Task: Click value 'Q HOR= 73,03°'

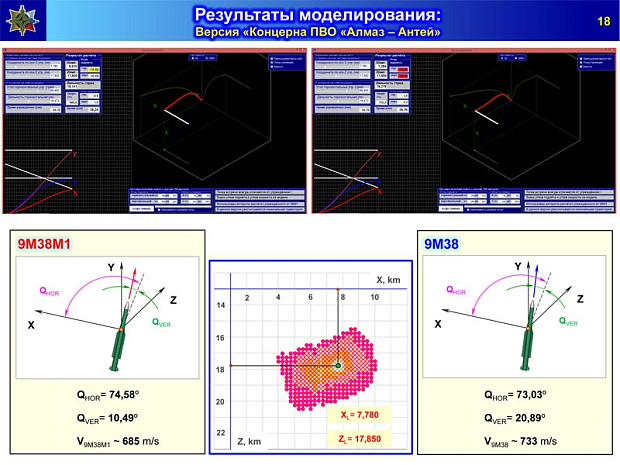Action: click(x=515, y=395)
